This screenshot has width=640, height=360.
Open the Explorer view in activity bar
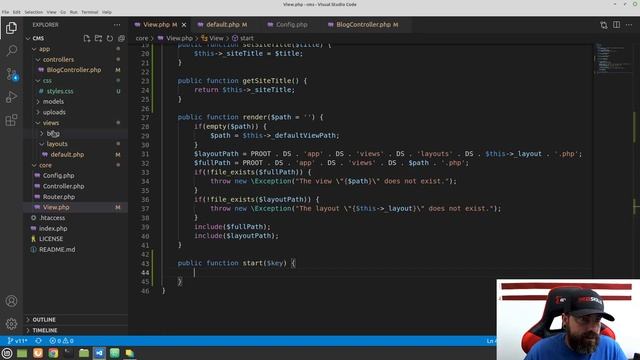pos(11,28)
